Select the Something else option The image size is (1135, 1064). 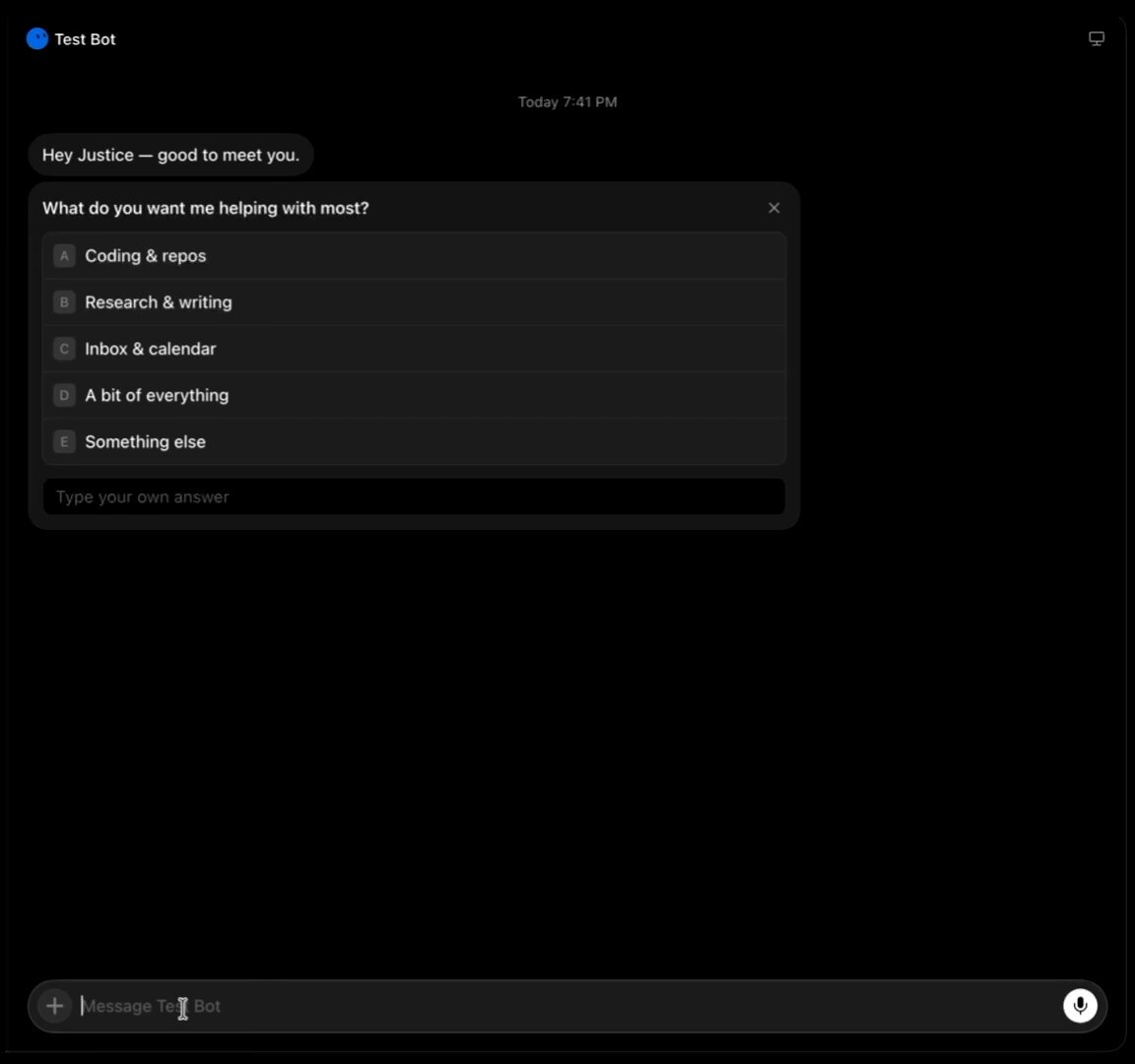point(414,441)
